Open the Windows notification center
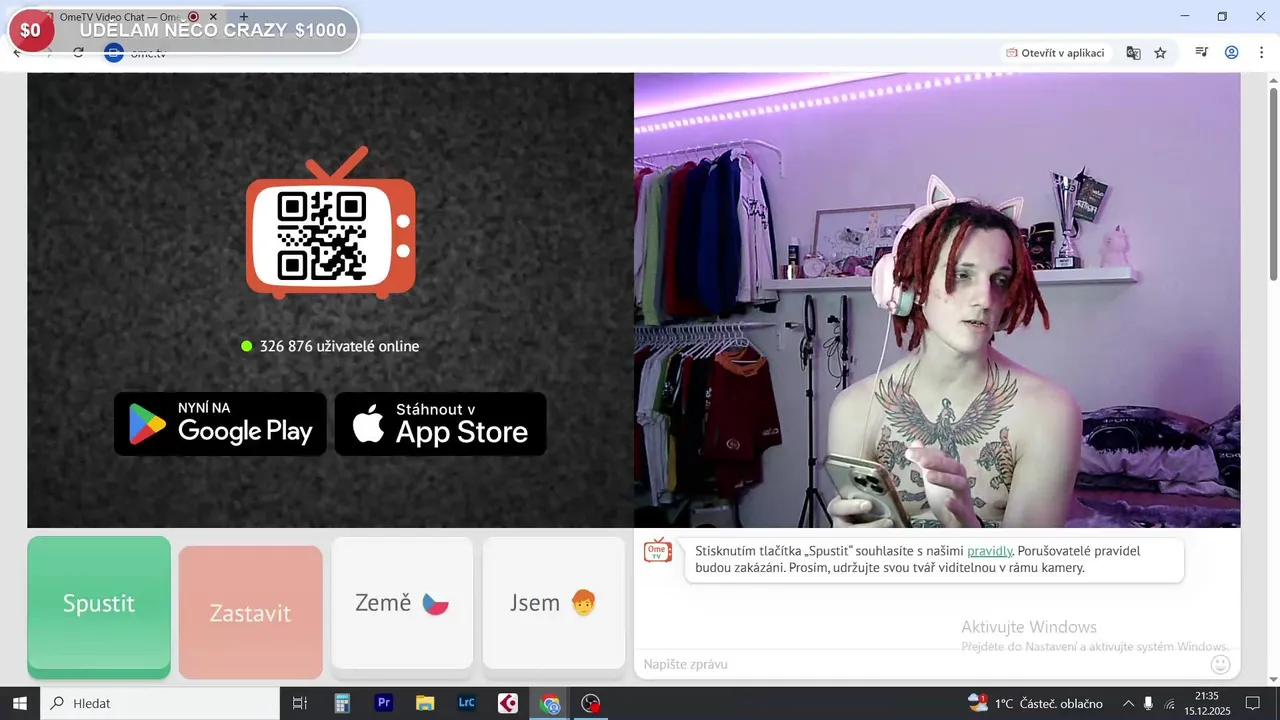The height and width of the screenshot is (720, 1280). coord(1252,703)
